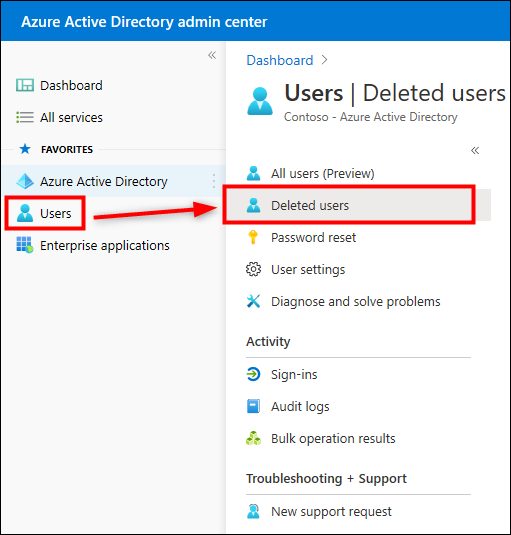This screenshot has width=511, height=535.
Task: Click the Activity section heading
Action: click(x=268, y=342)
